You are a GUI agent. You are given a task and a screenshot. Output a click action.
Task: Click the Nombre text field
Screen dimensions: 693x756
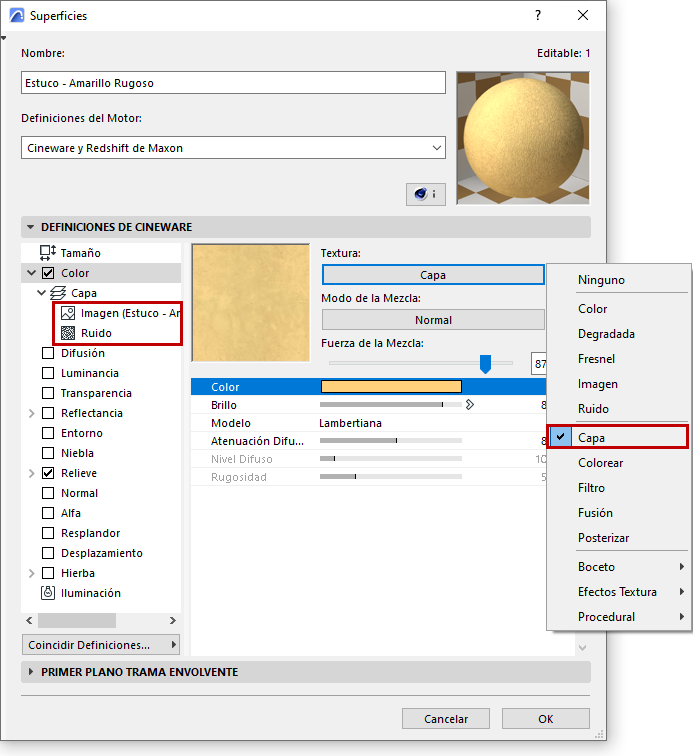click(233, 82)
